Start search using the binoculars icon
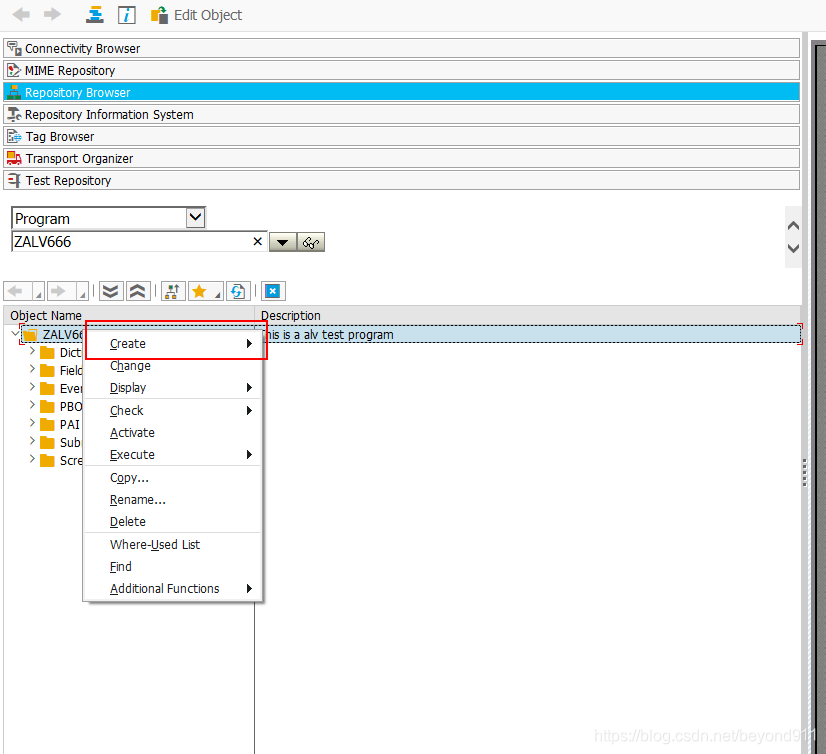826x754 pixels. (x=310, y=241)
